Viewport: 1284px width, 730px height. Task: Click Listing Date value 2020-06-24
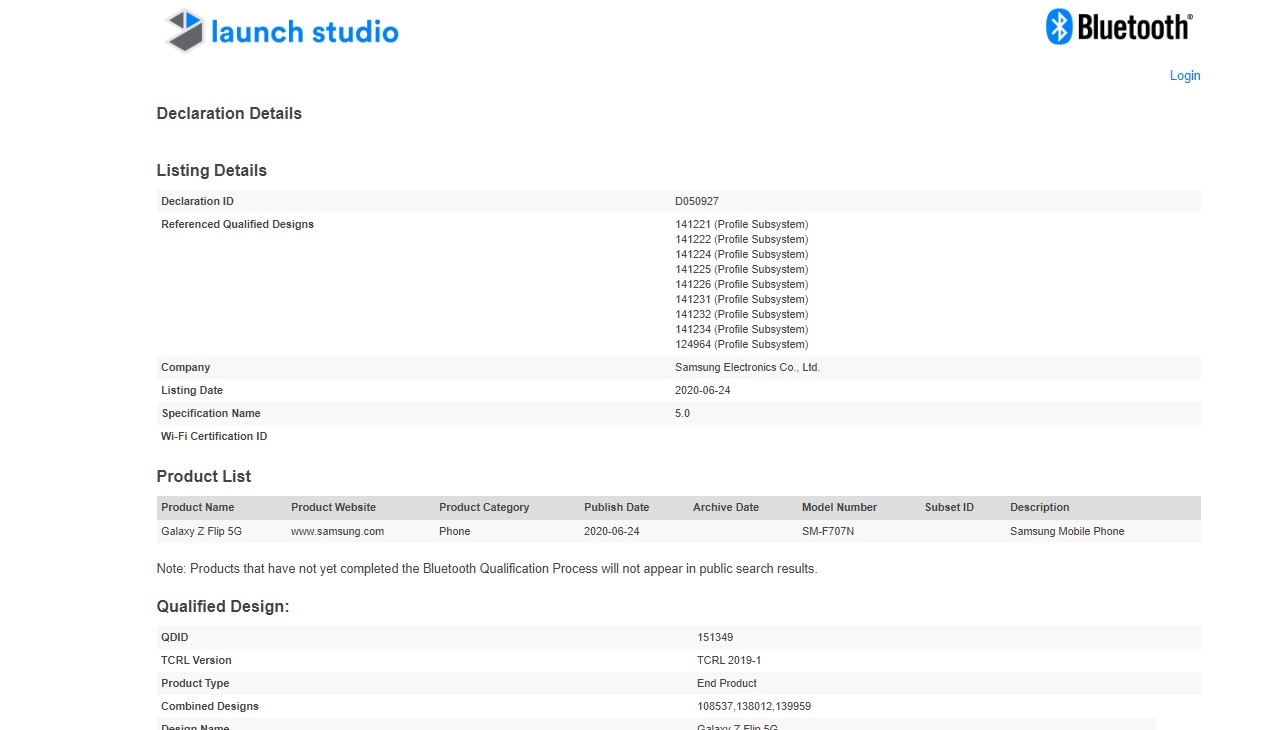point(703,391)
